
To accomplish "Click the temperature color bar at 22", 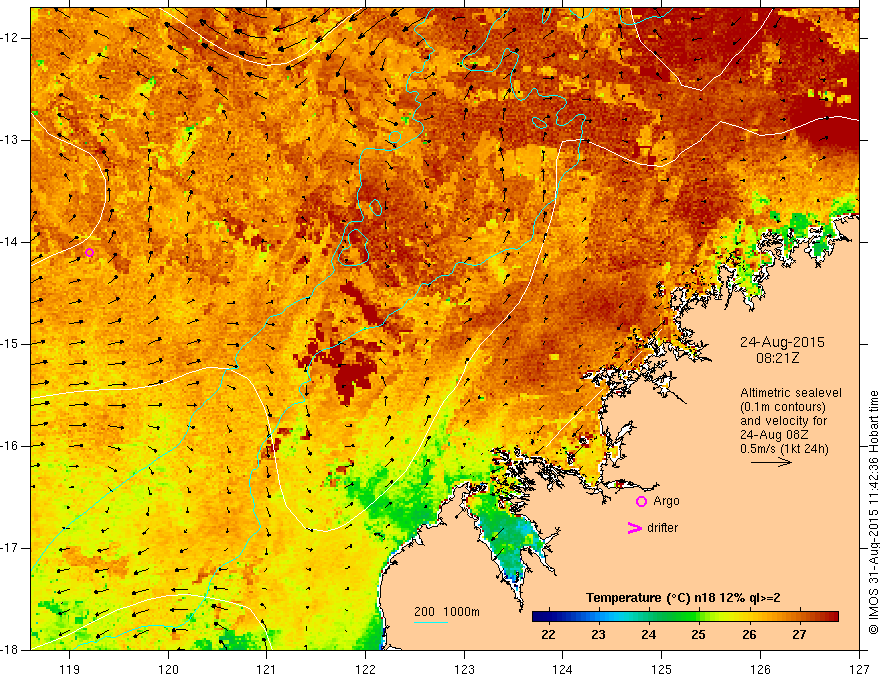I will pos(548,617).
